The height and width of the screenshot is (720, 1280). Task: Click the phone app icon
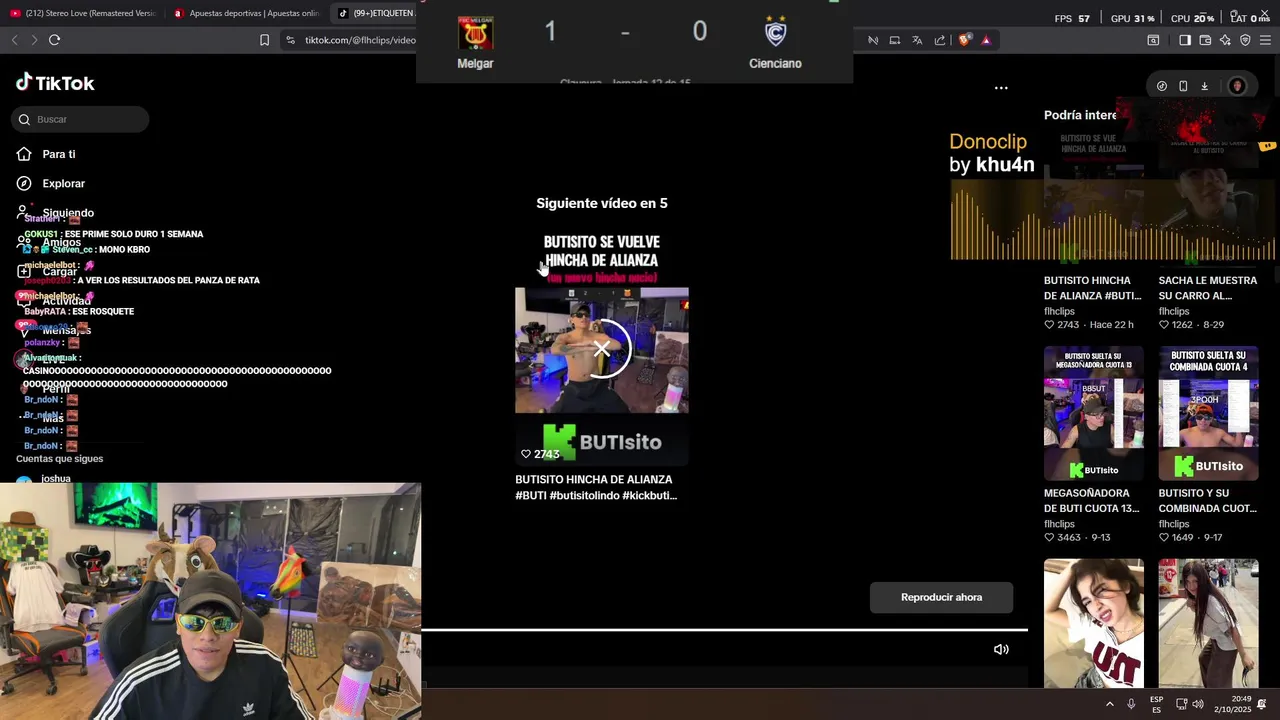click(1183, 86)
